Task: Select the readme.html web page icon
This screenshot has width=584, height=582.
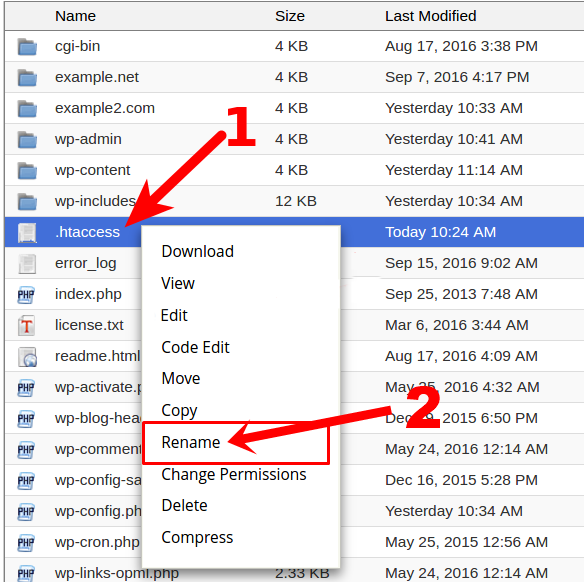Action: tap(28, 357)
